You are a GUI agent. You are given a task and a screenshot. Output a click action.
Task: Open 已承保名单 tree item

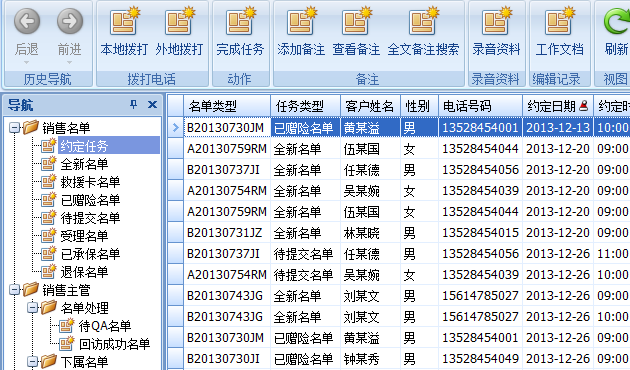point(90,254)
